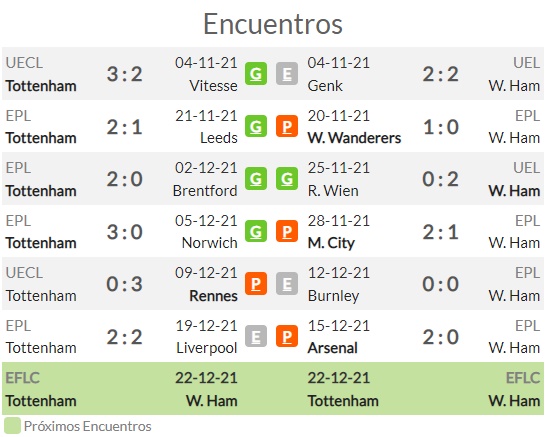Click the orange P badge for Arsenal match
This screenshot has width=546, height=437.
[287, 336]
